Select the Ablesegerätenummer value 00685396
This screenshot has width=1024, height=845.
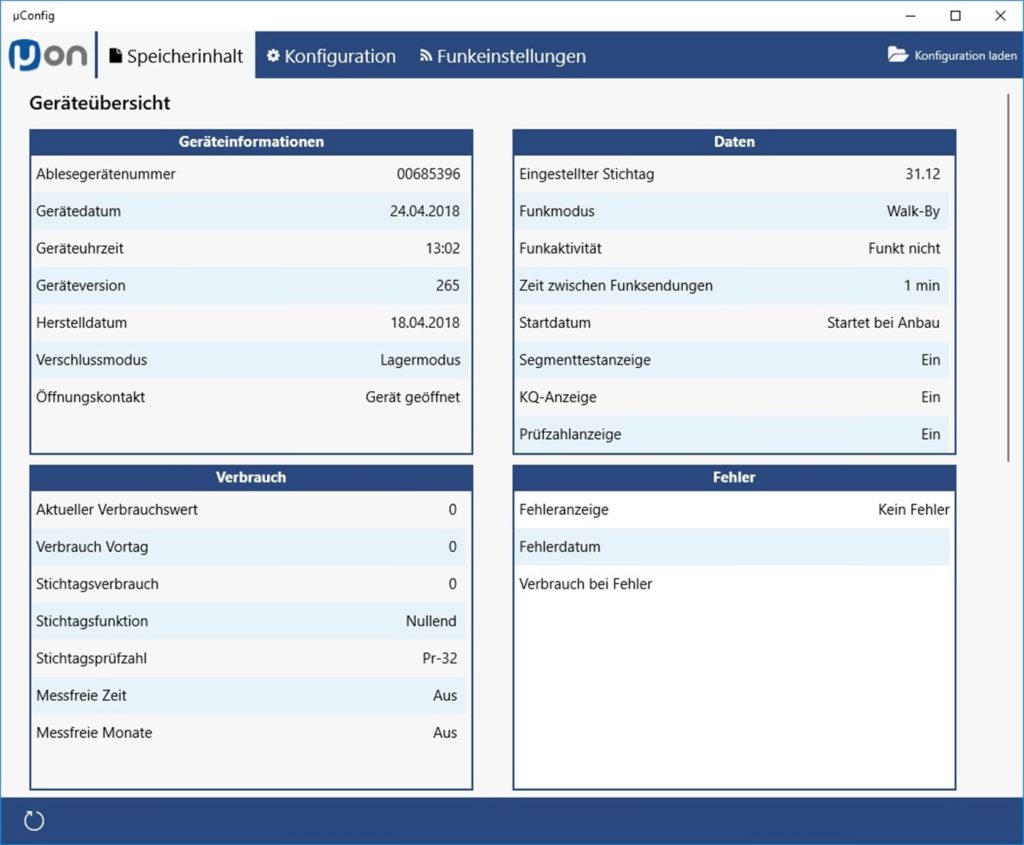pyautogui.click(x=428, y=174)
